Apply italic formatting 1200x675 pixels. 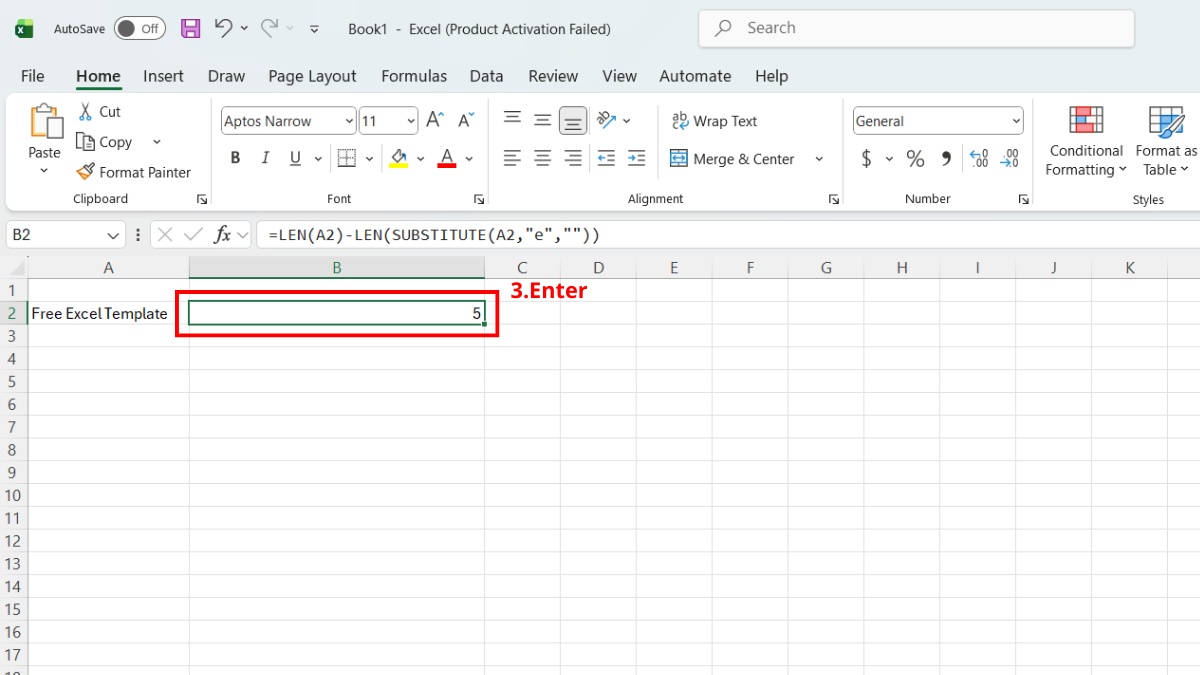click(x=263, y=157)
